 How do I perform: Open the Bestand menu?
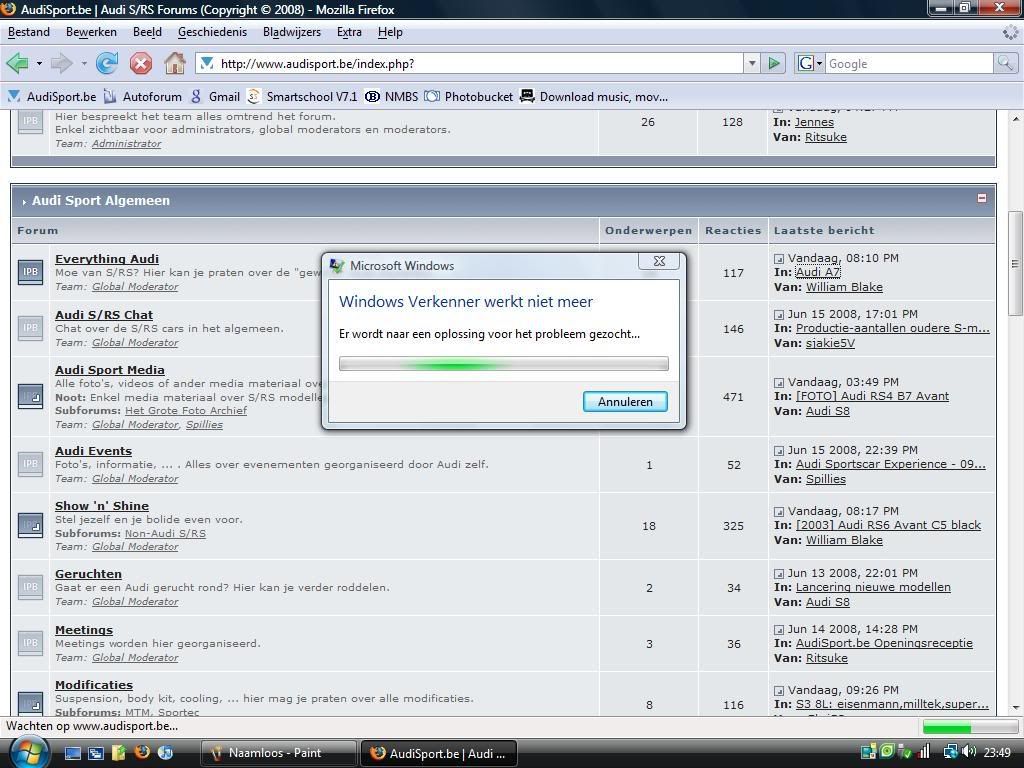29,32
